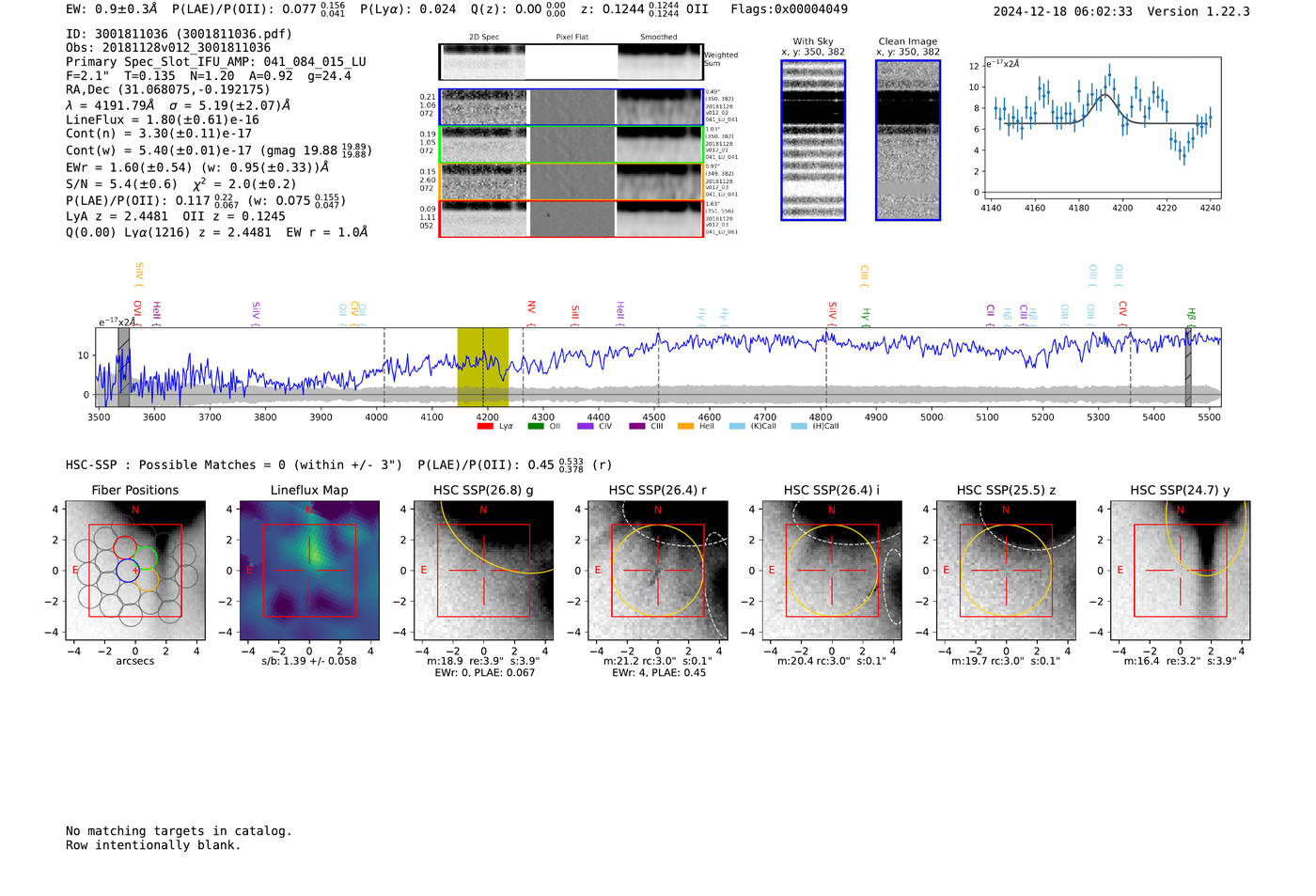Click the With Sky CCD image
Image resolution: width=1316 pixels, height=896 pixels.
click(813, 140)
